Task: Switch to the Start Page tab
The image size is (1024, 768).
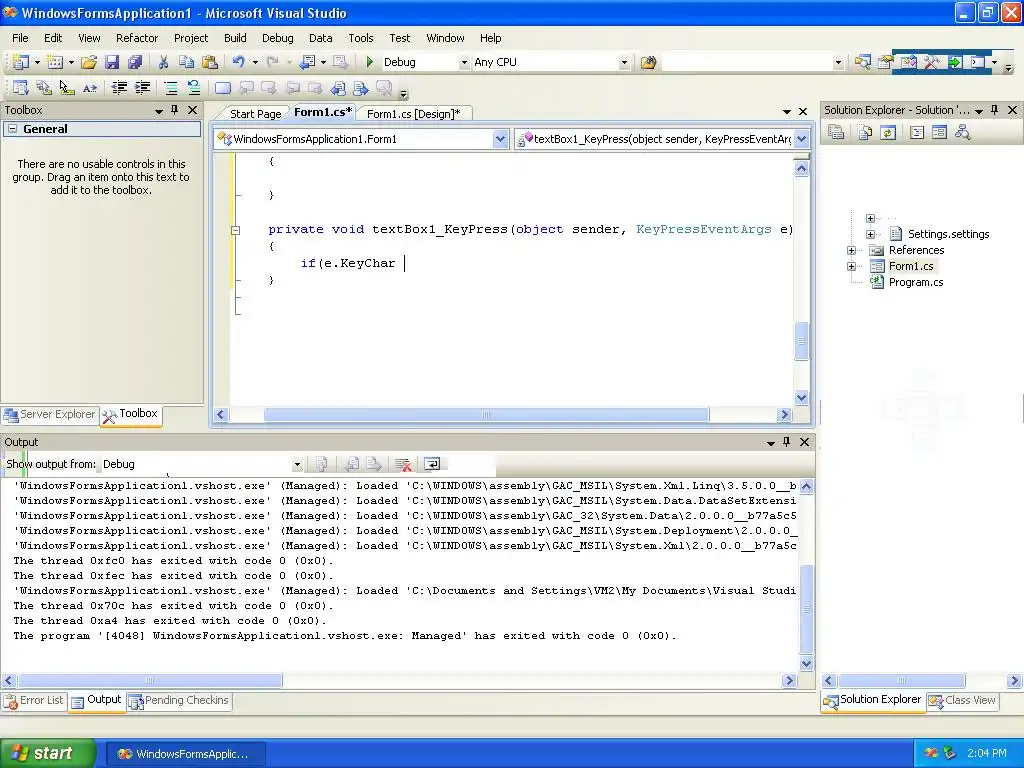Action: coord(255,114)
